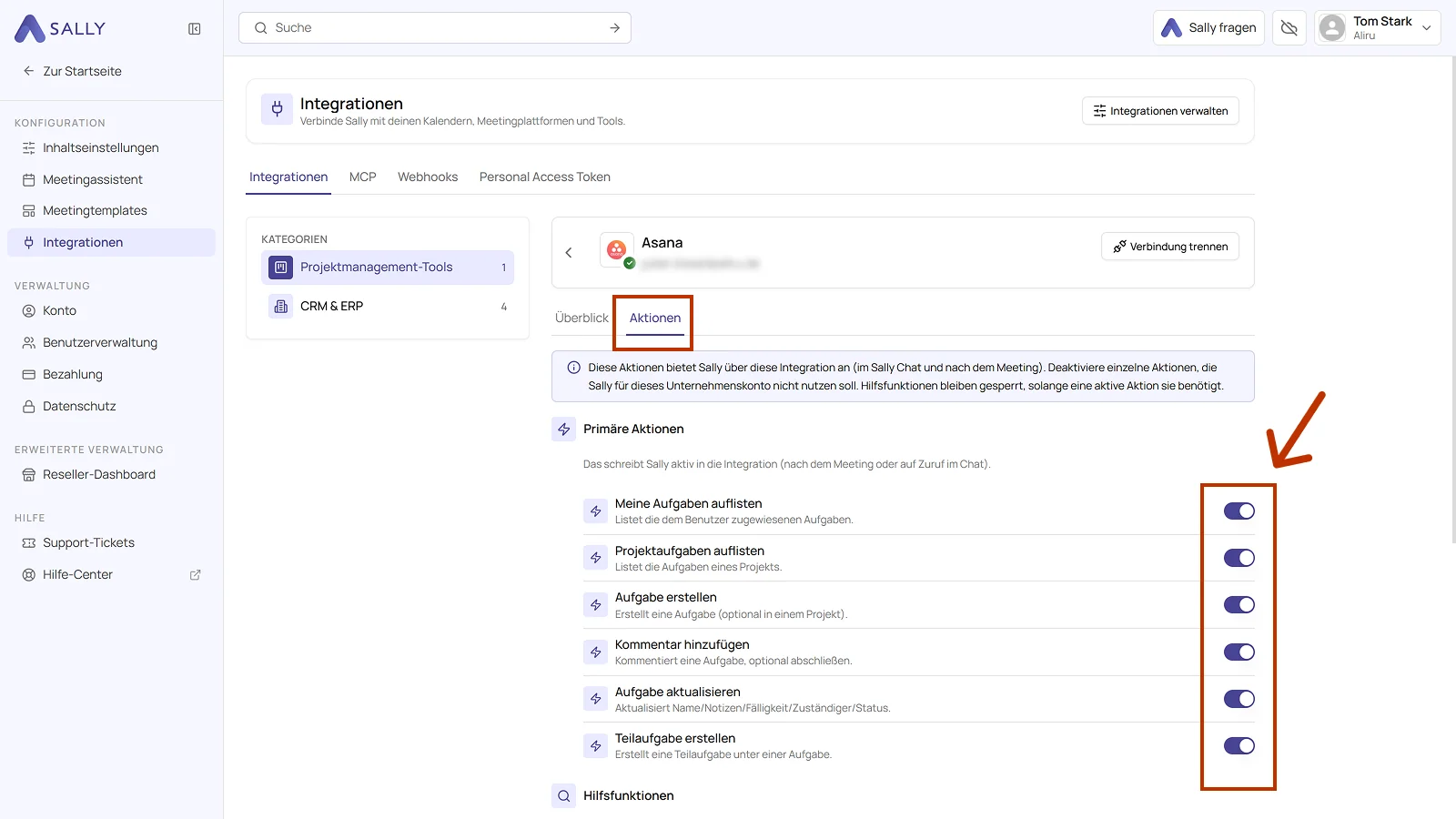Click the lightning icon for Teilaufgabe erstellen
Image resolution: width=1456 pixels, height=819 pixels.
pyautogui.click(x=596, y=746)
